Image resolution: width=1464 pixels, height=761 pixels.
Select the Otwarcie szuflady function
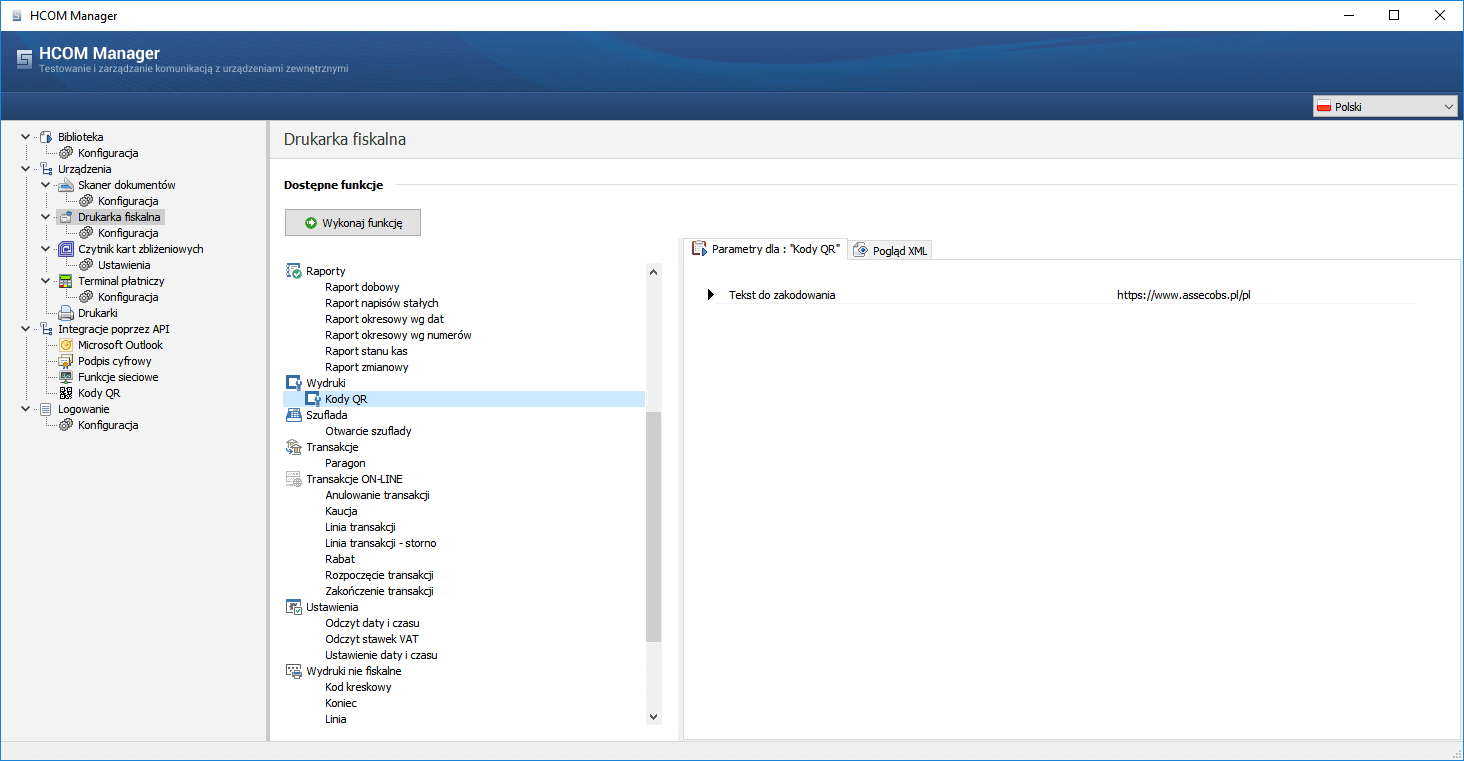point(368,431)
